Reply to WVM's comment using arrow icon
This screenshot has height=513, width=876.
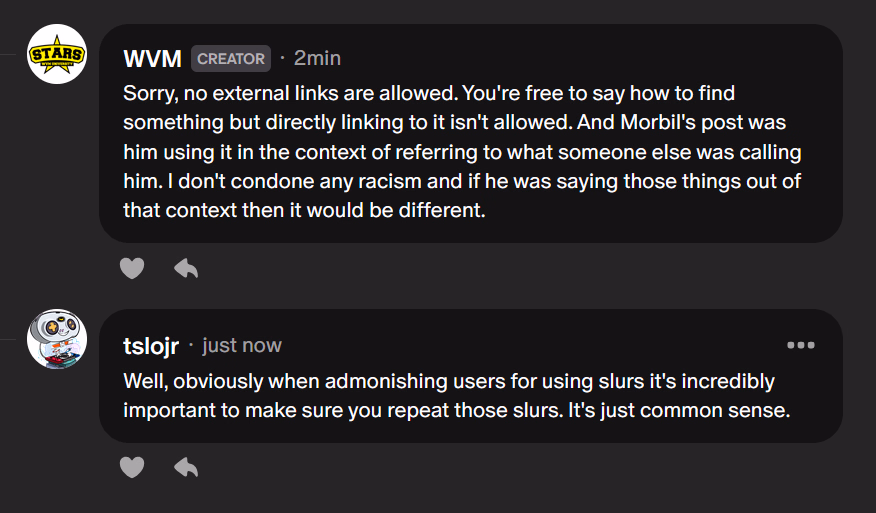pyautogui.click(x=186, y=268)
